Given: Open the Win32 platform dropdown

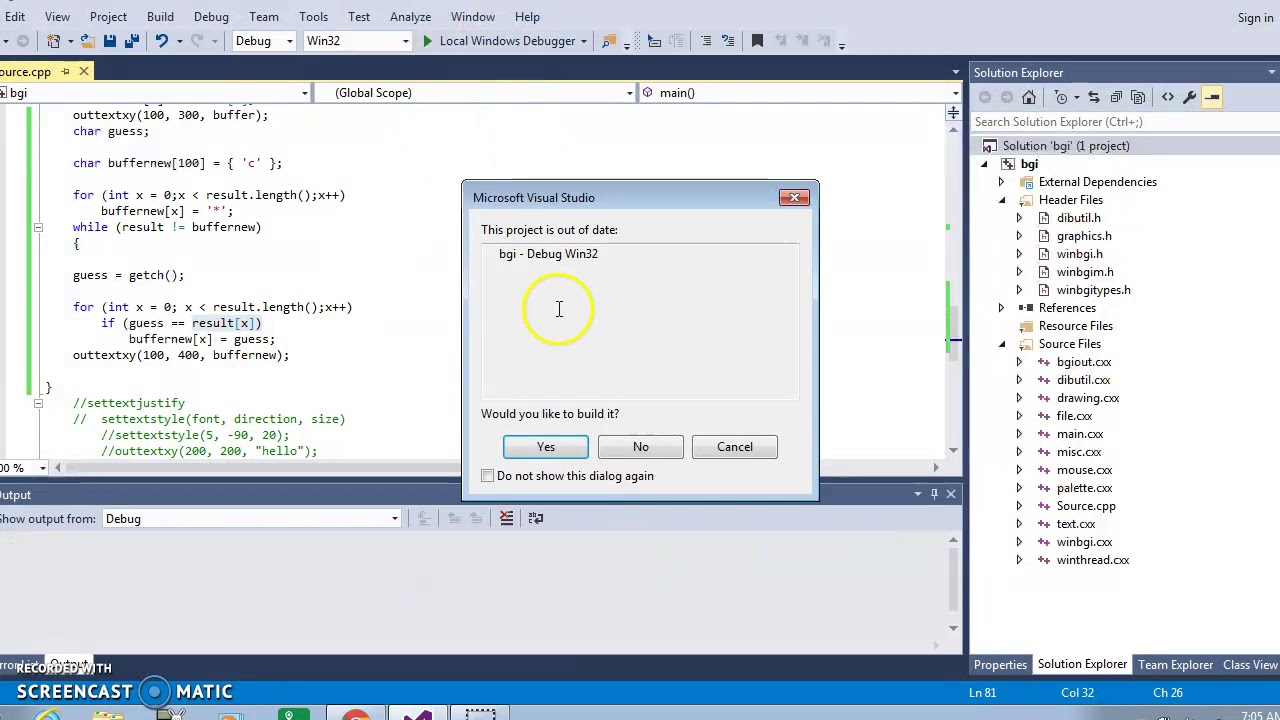Looking at the screenshot, I should click(357, 41).
